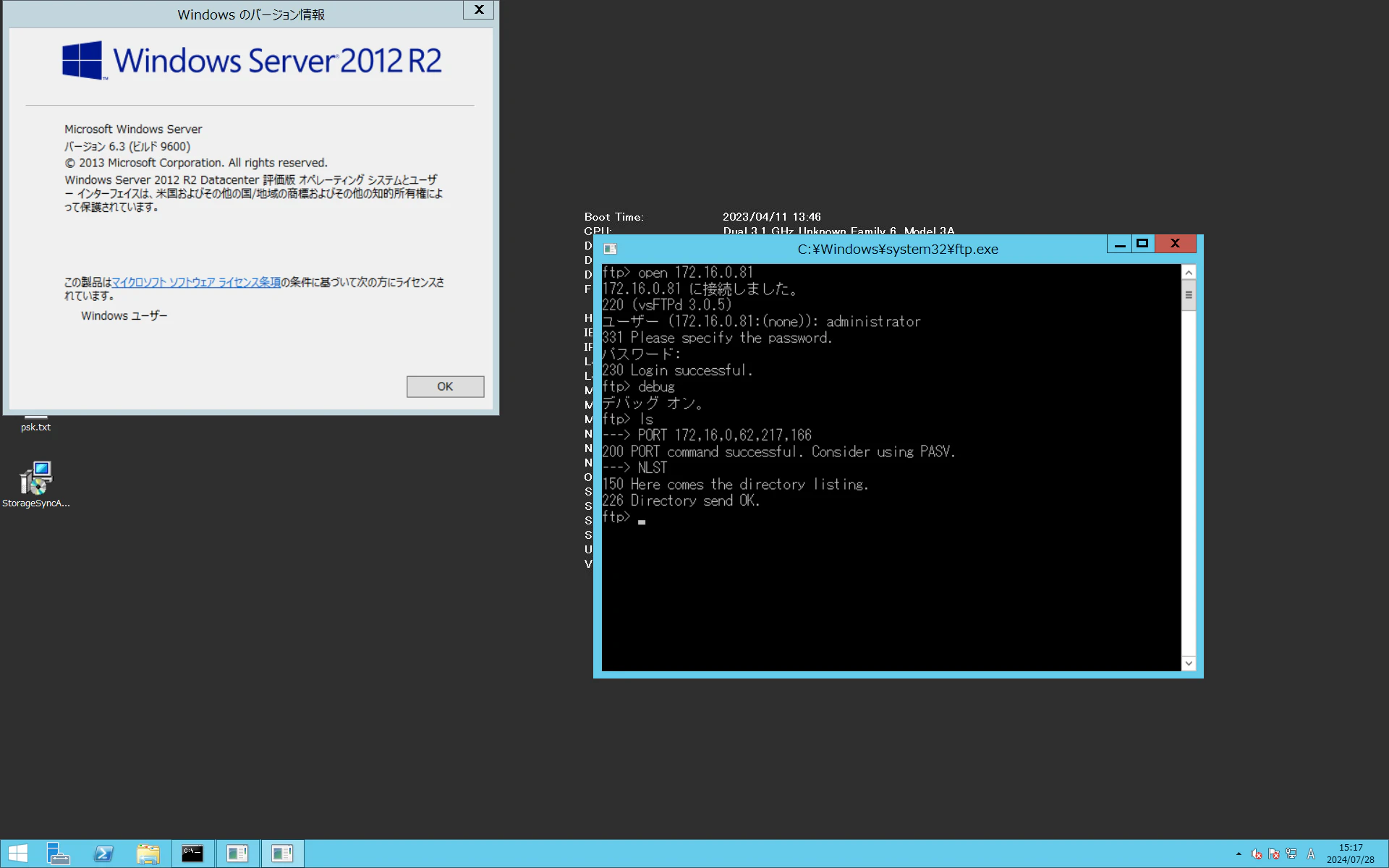Open the Action Center flag tray icon
The width and height of the screenshot is (1389, 868).
[1274, 854]
